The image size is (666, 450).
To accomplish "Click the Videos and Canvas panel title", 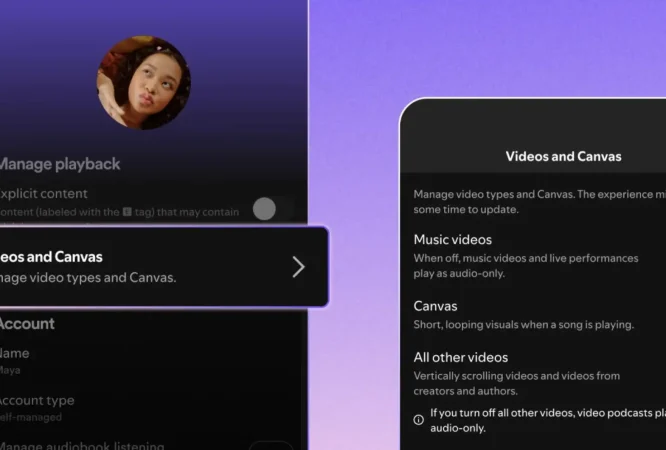I will (563, 156).
